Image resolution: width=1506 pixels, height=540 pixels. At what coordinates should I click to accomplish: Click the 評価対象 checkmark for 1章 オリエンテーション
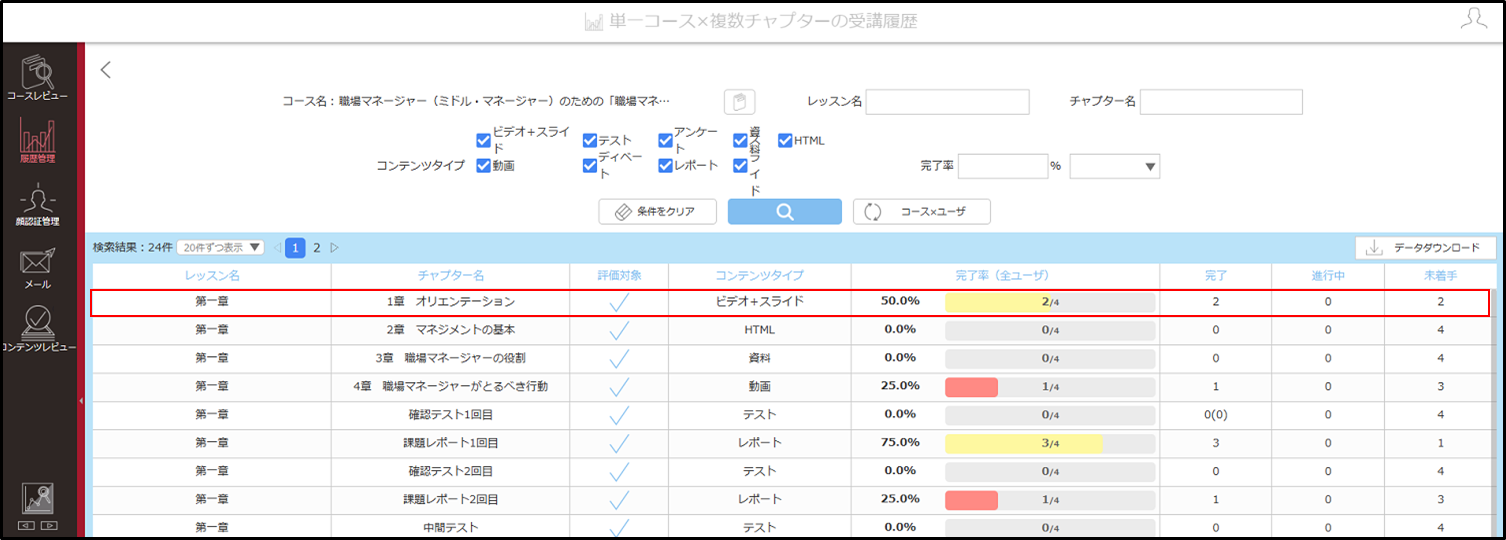[619, 301]
